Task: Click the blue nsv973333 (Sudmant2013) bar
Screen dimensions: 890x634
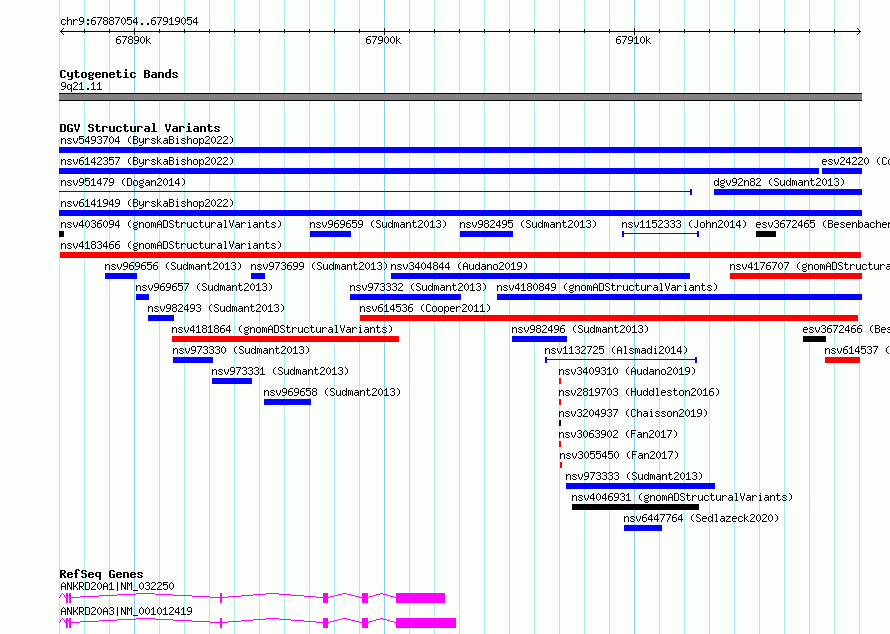Action: point(640,486)
